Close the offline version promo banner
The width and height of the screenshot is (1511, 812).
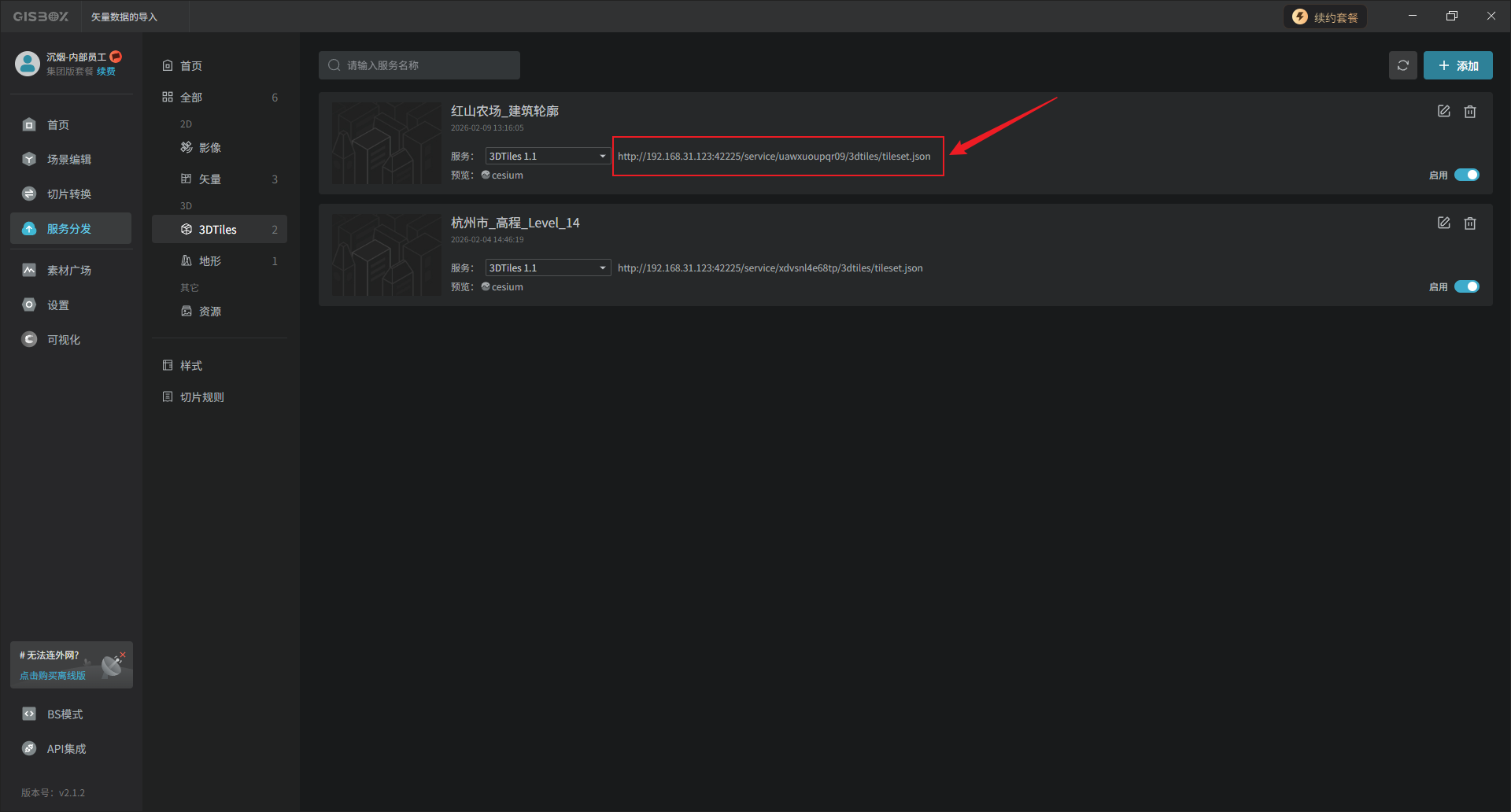[123, 655]
